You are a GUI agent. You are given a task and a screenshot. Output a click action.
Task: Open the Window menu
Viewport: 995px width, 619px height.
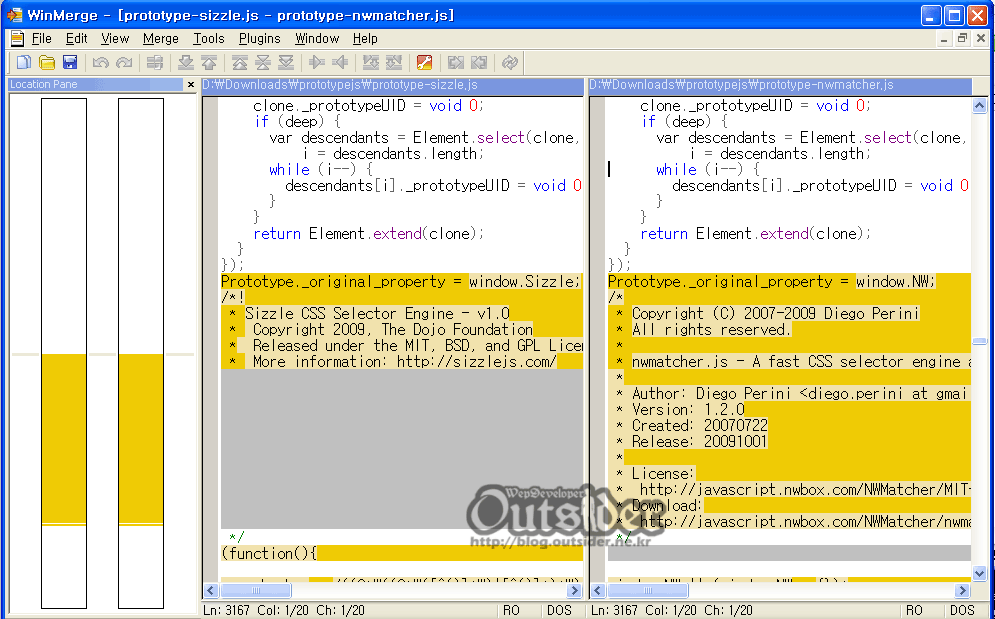pyautogui.click(x=317, y=39)
